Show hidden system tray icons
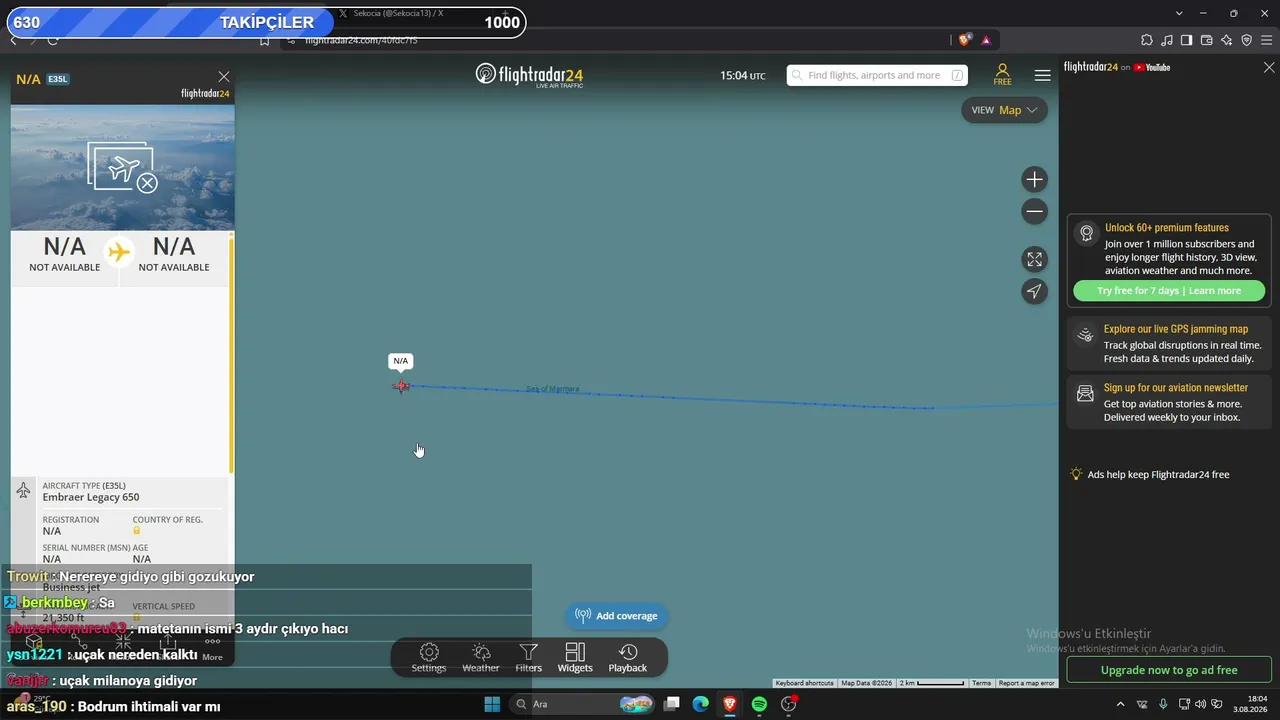The image size is (1280, 720). [x=1120, y=704]
